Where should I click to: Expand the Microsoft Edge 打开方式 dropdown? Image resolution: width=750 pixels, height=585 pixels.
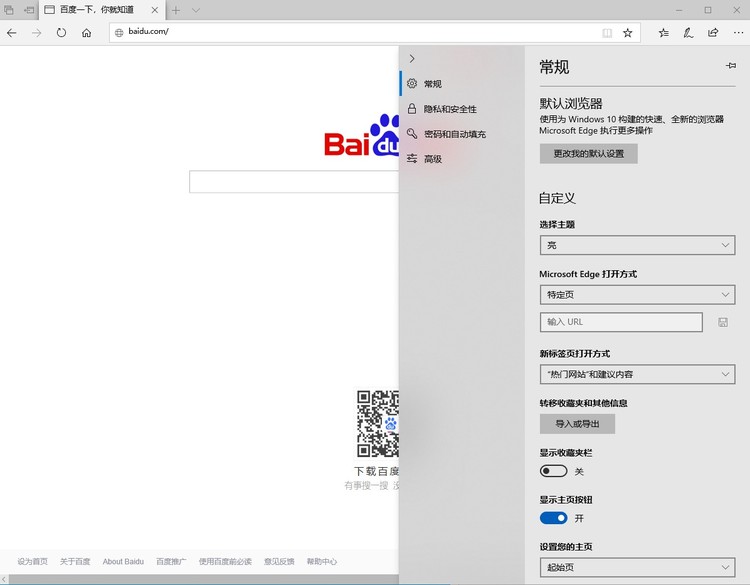pos(637,295)
